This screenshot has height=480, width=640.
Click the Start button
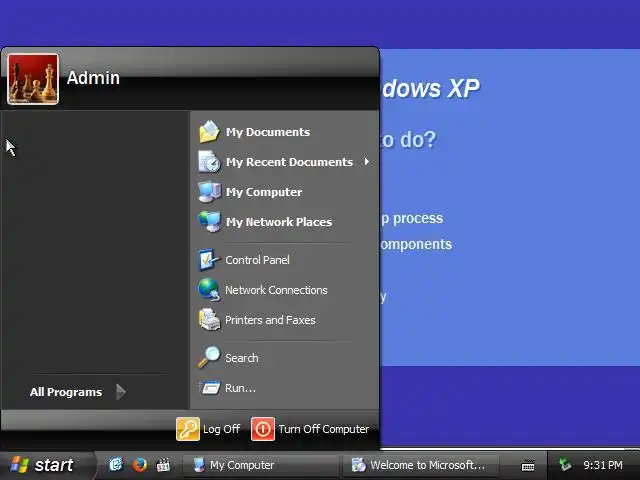pos(46,465)
